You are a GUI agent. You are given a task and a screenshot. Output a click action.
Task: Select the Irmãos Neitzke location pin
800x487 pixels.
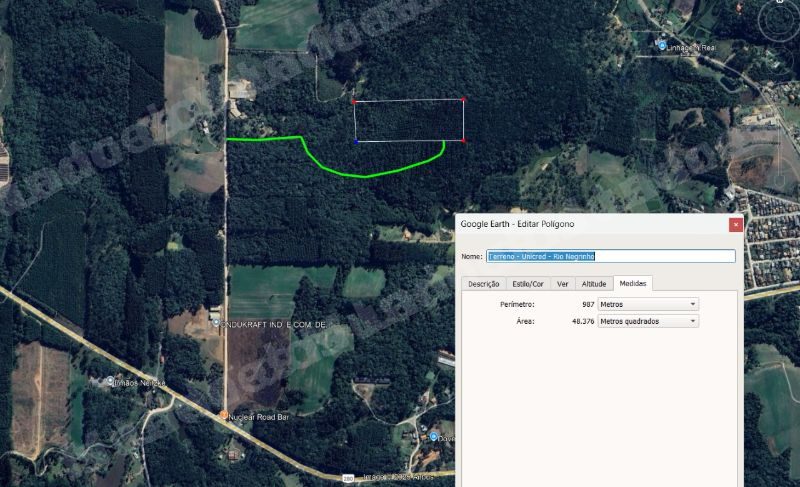pos(110,380)
